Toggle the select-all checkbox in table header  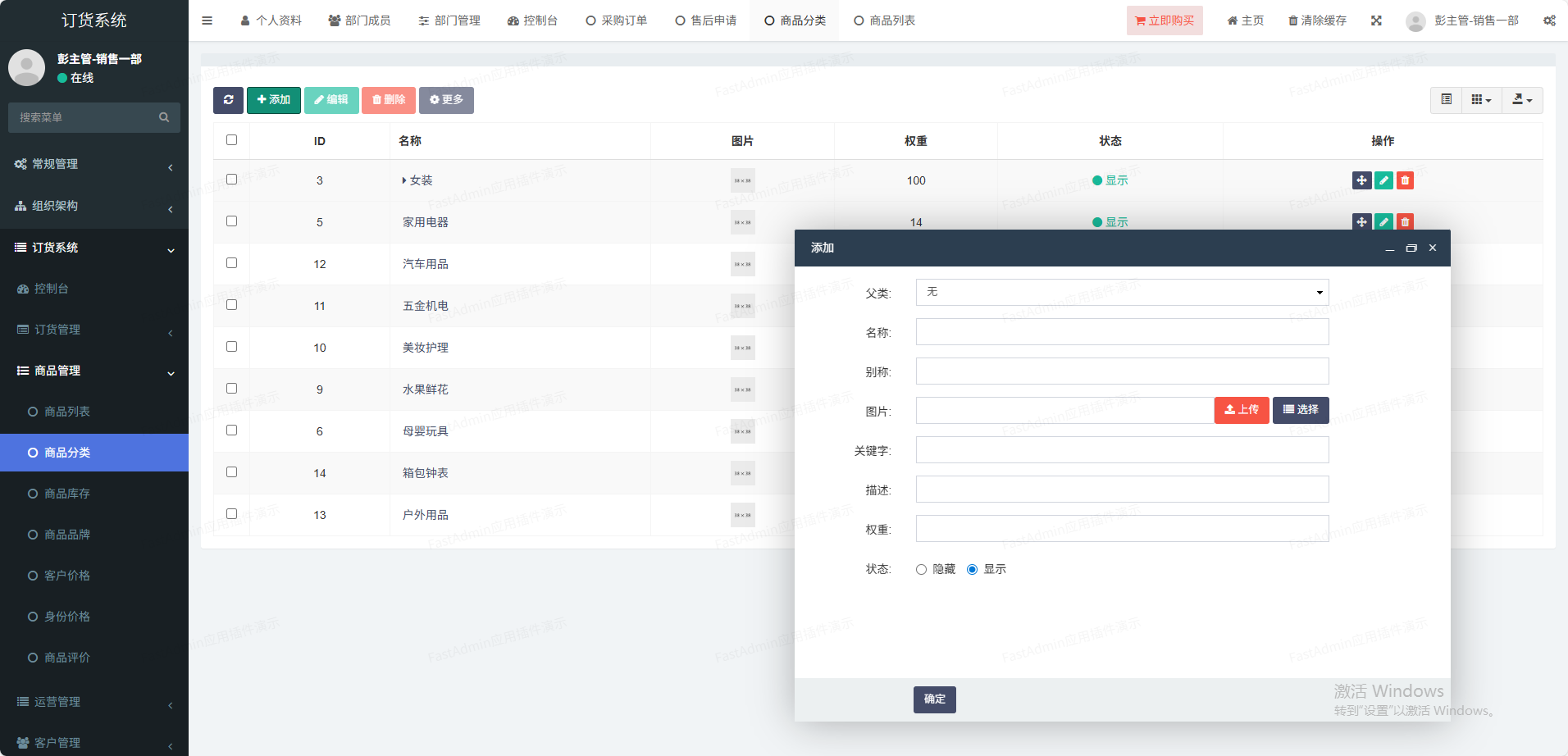232,140
